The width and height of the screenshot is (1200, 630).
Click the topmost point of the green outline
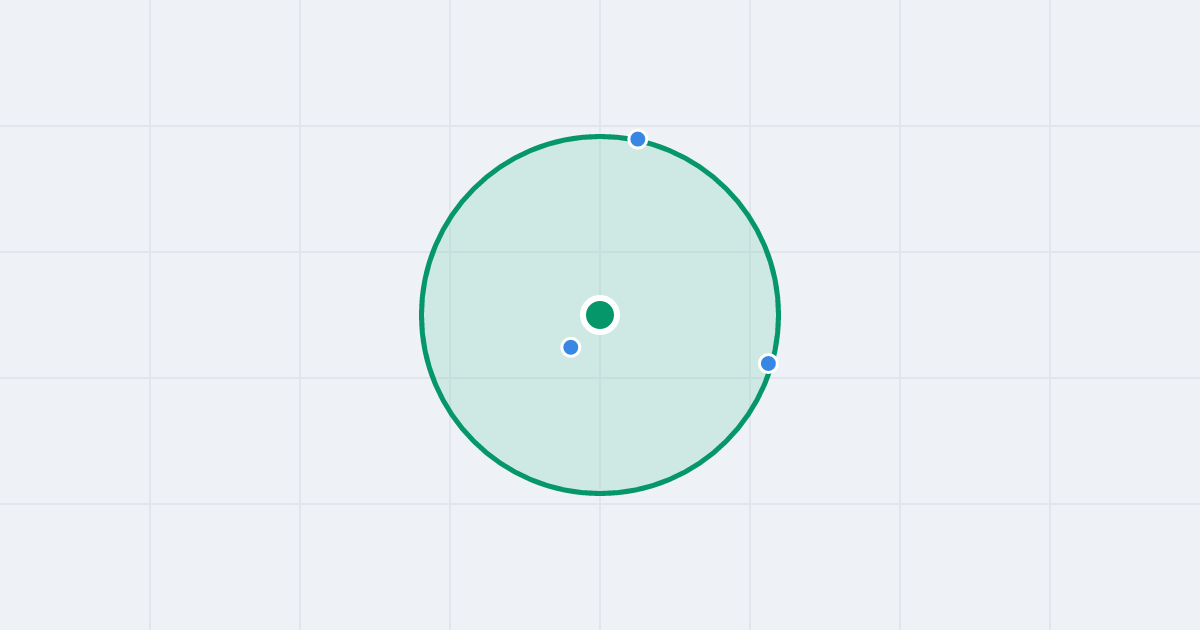[x=600, y=136]
